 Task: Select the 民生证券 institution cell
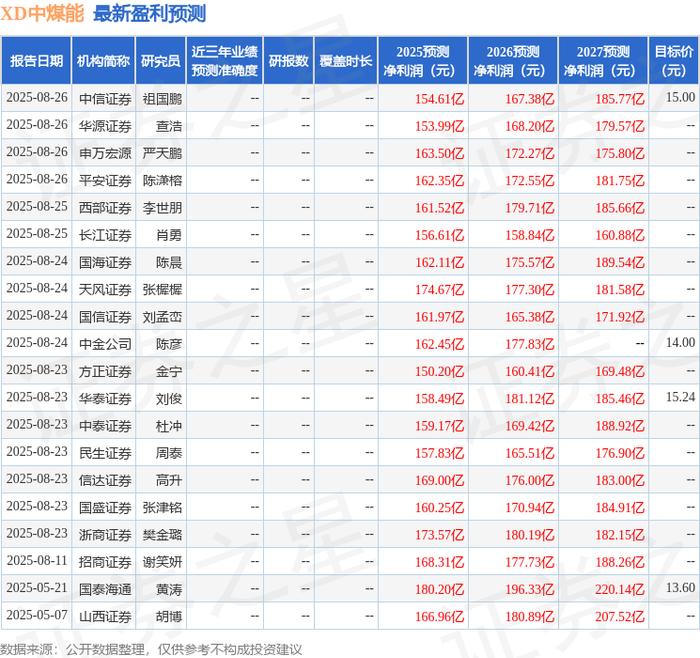click(x=105, y=453)
